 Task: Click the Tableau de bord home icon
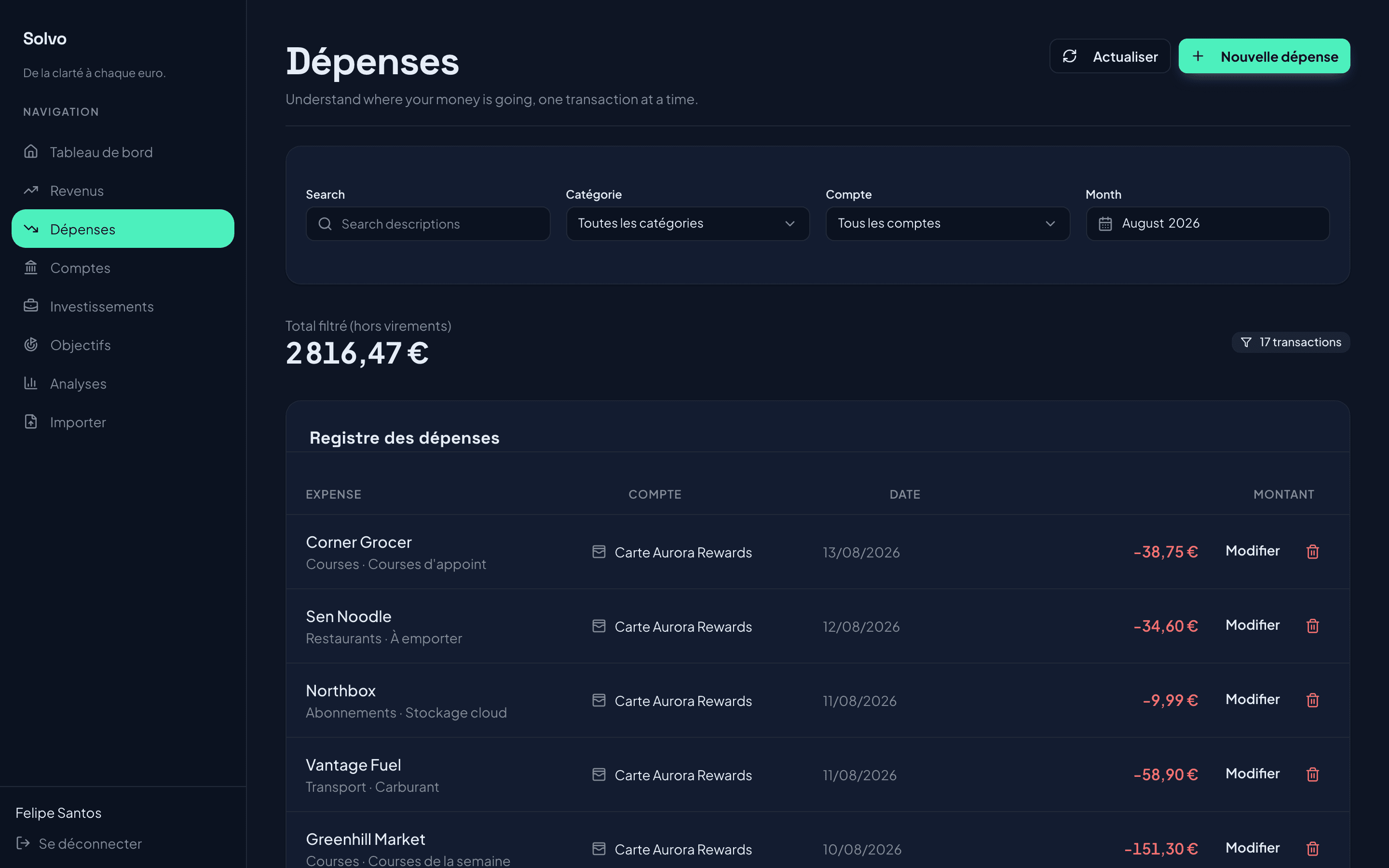pos(31,151)
